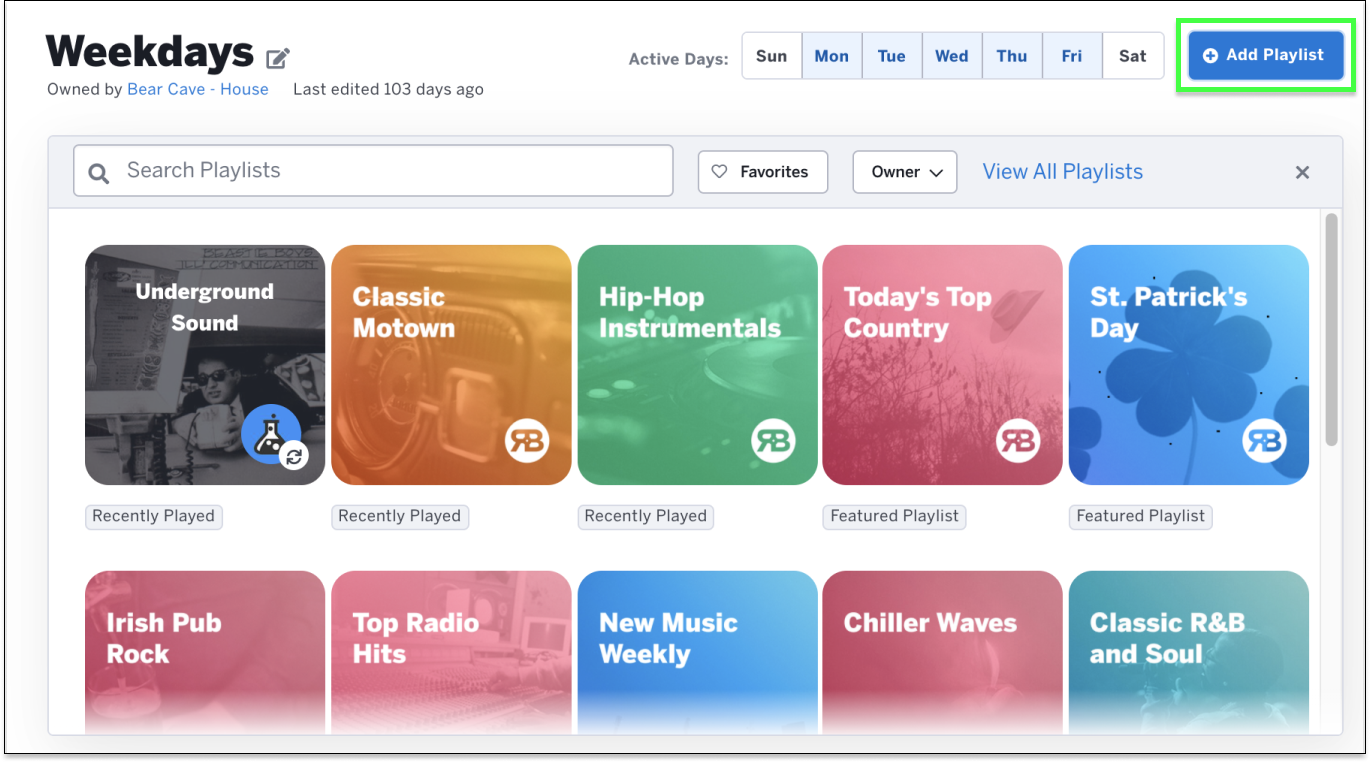Select St. Patrick's Day playlist
1370x762 pixels.
(x=1189, y=365)
